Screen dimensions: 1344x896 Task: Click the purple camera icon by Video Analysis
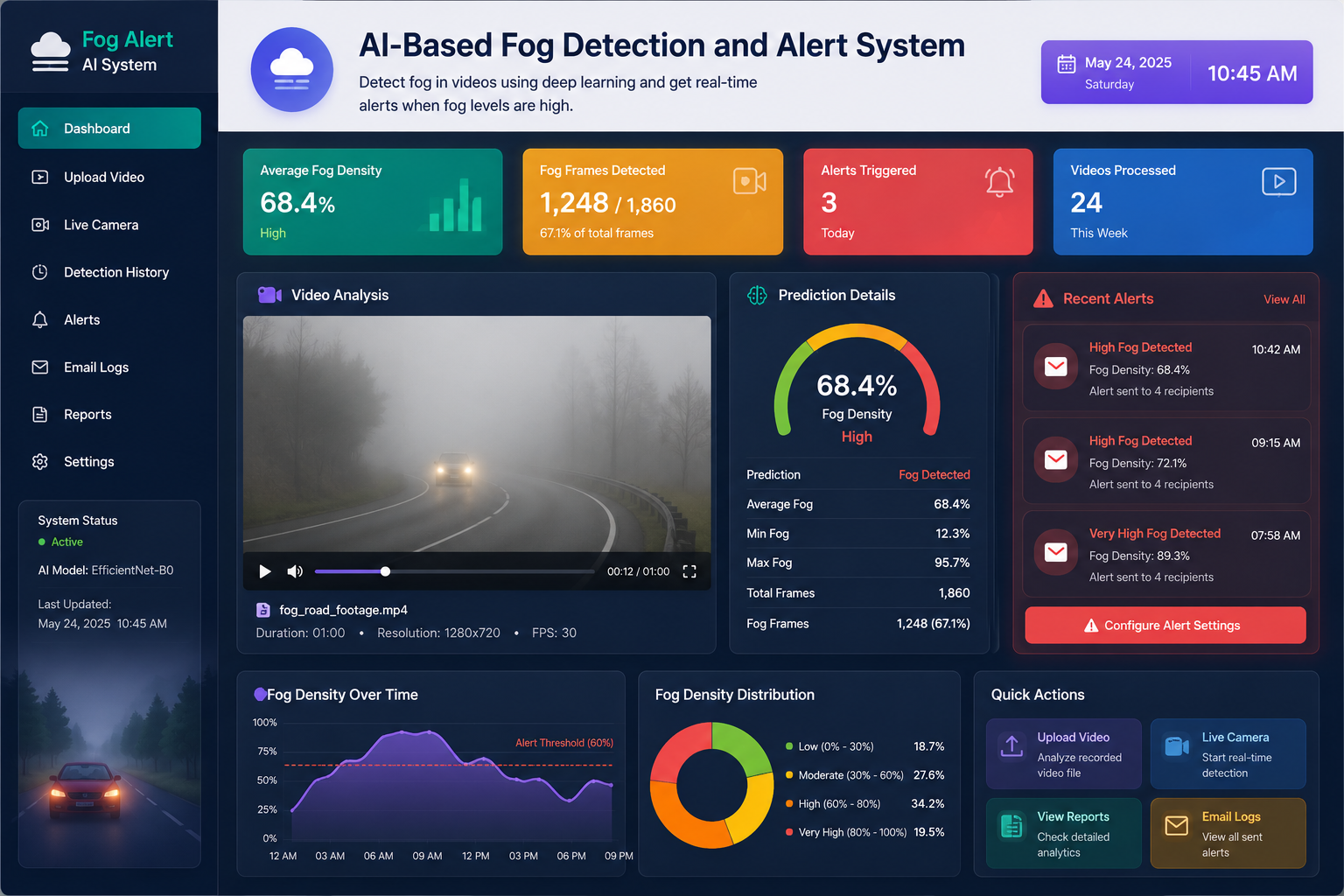pyautogui.click(x=269, y=295)
